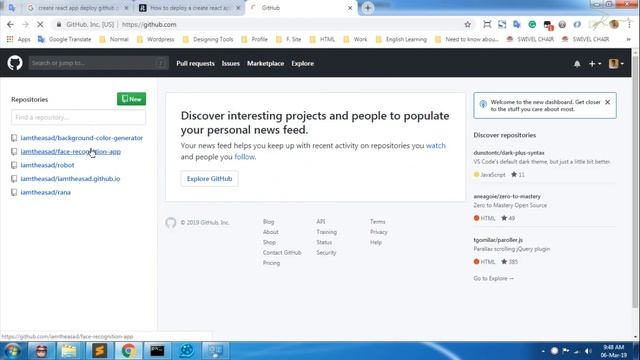
Task: Click the Google Translate extension icon in the toolbar
Action: pos(517,24)
